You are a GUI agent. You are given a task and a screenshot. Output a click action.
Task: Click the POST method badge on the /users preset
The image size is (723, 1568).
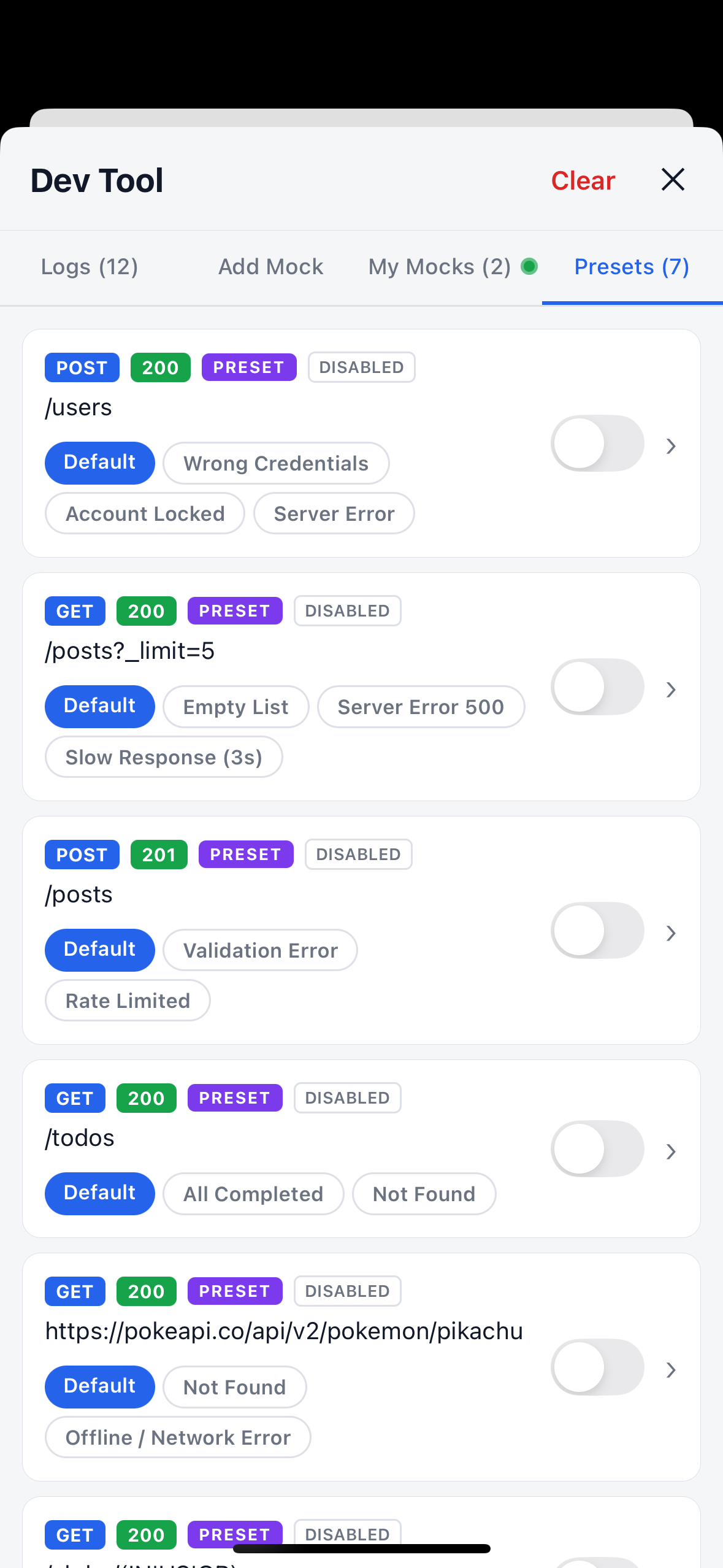pyautogui.click(x=82, y=367)
